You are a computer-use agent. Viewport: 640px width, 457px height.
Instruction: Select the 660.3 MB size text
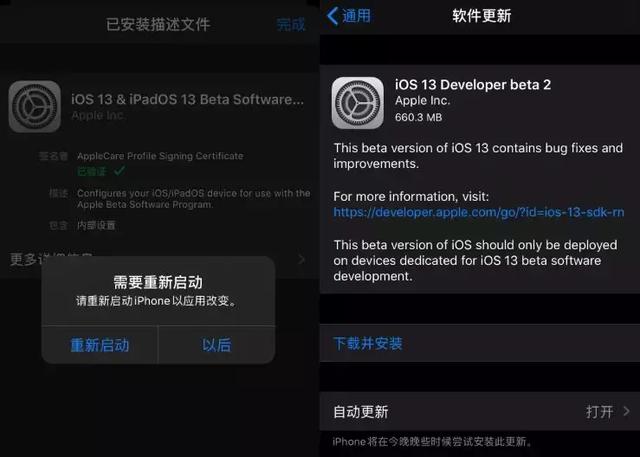(x=418, y=118)
